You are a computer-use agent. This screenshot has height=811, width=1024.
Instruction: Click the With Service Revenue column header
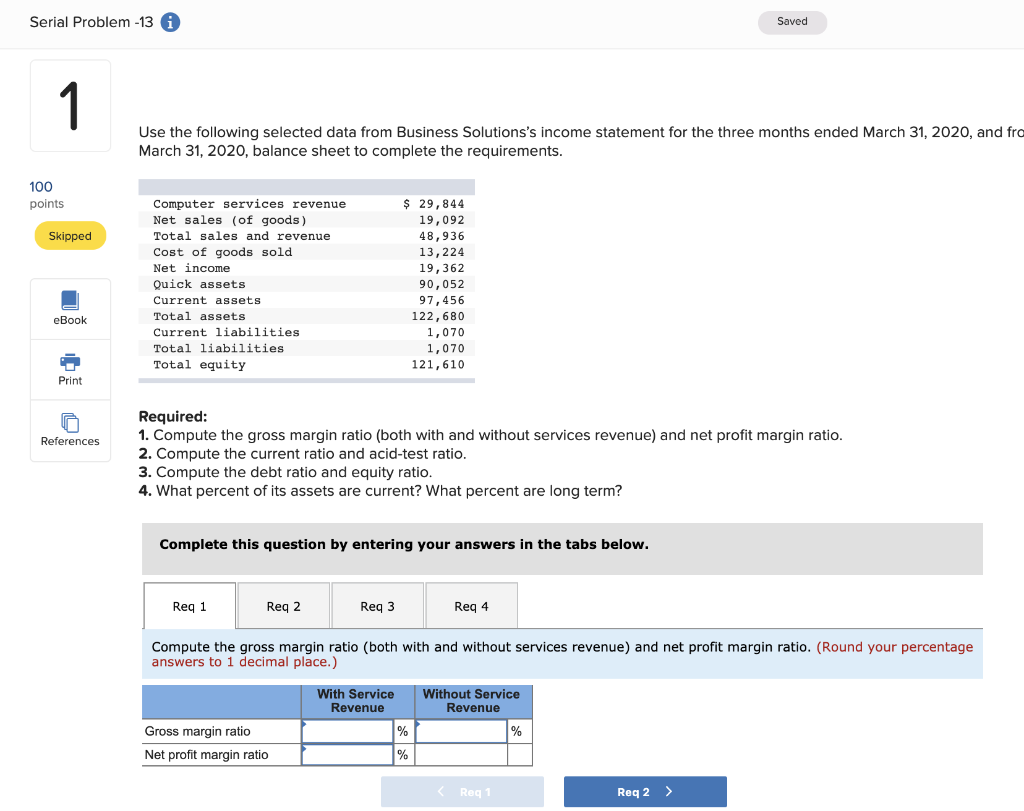click(356, 702)
